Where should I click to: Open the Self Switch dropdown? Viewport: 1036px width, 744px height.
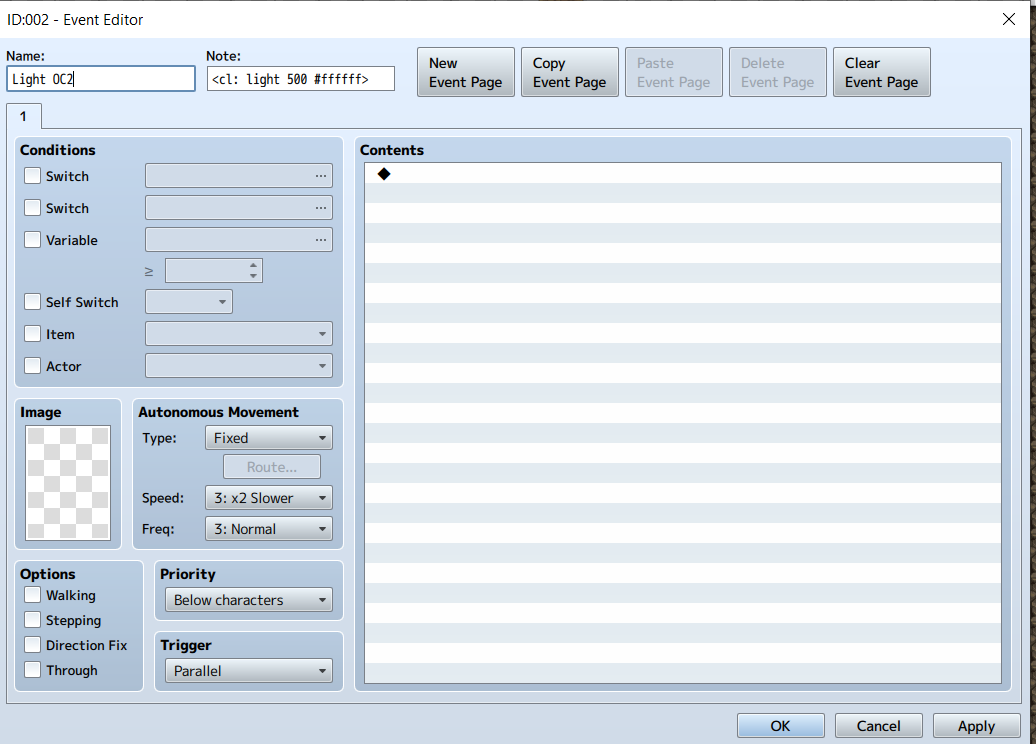pos(188,302)
